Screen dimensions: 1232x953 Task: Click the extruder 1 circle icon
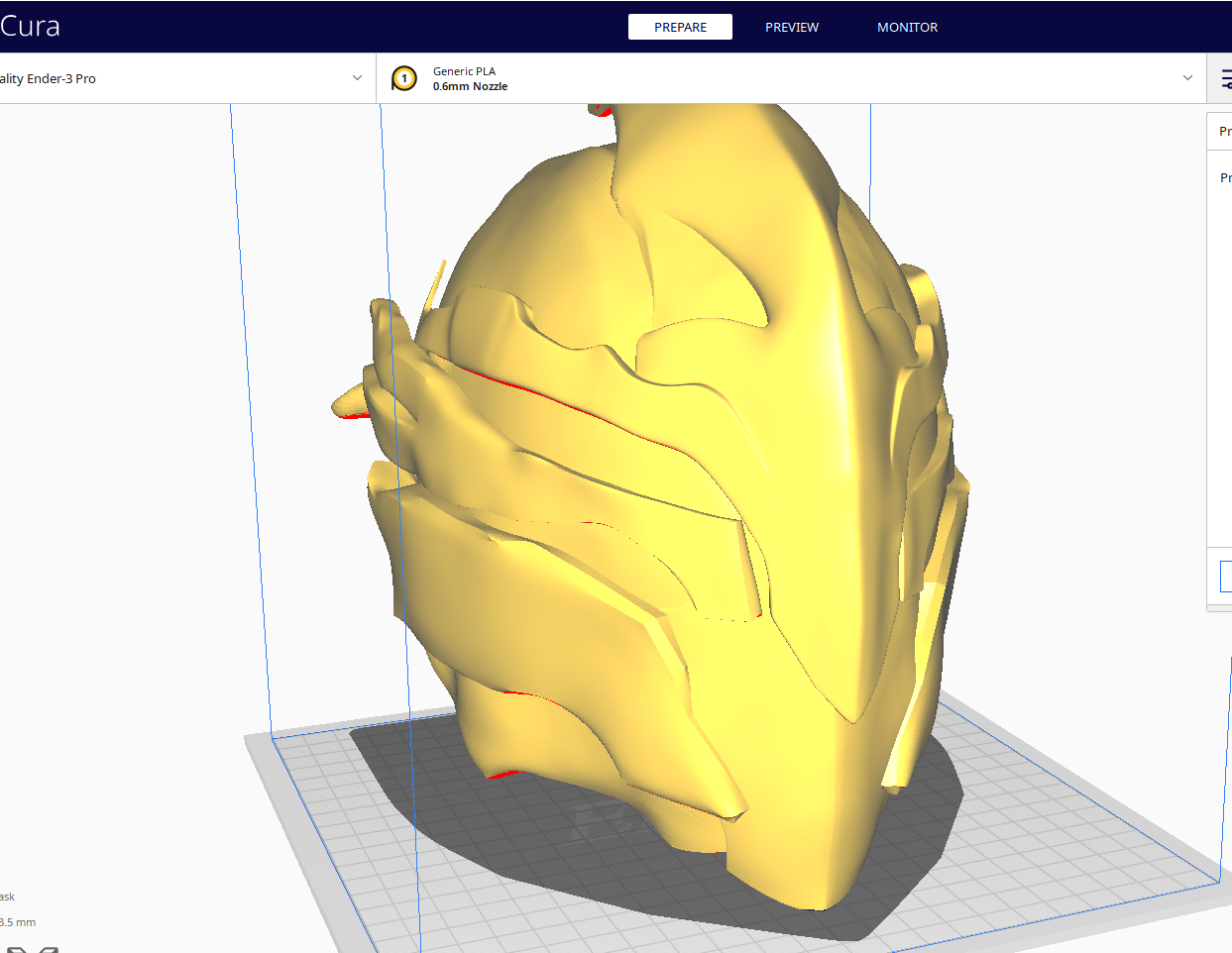[404, 78]
